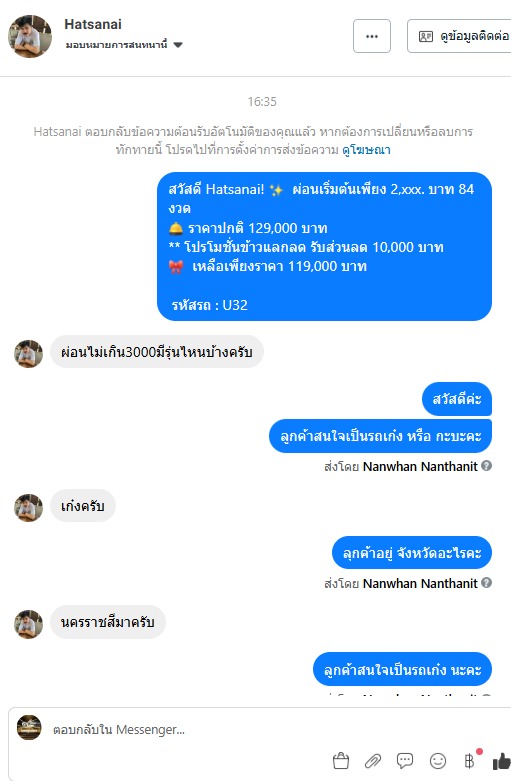The height and width of the screenshot is (781, 511).
Task: Attach a file with the paperclip icon
Action: [373, 761]
